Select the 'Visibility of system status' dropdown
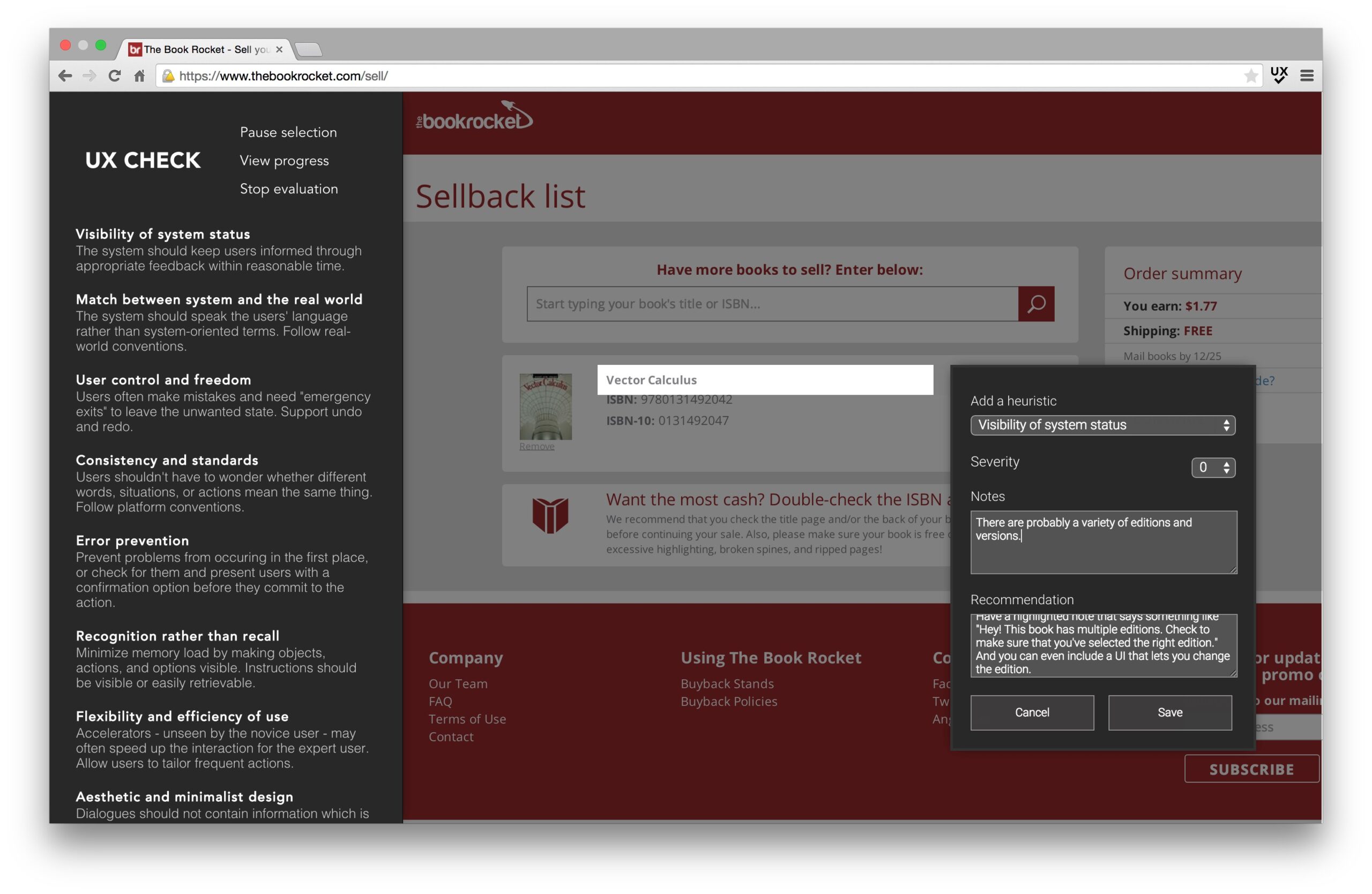This screenshot has height=894, width=1372. coord(1101,425)
